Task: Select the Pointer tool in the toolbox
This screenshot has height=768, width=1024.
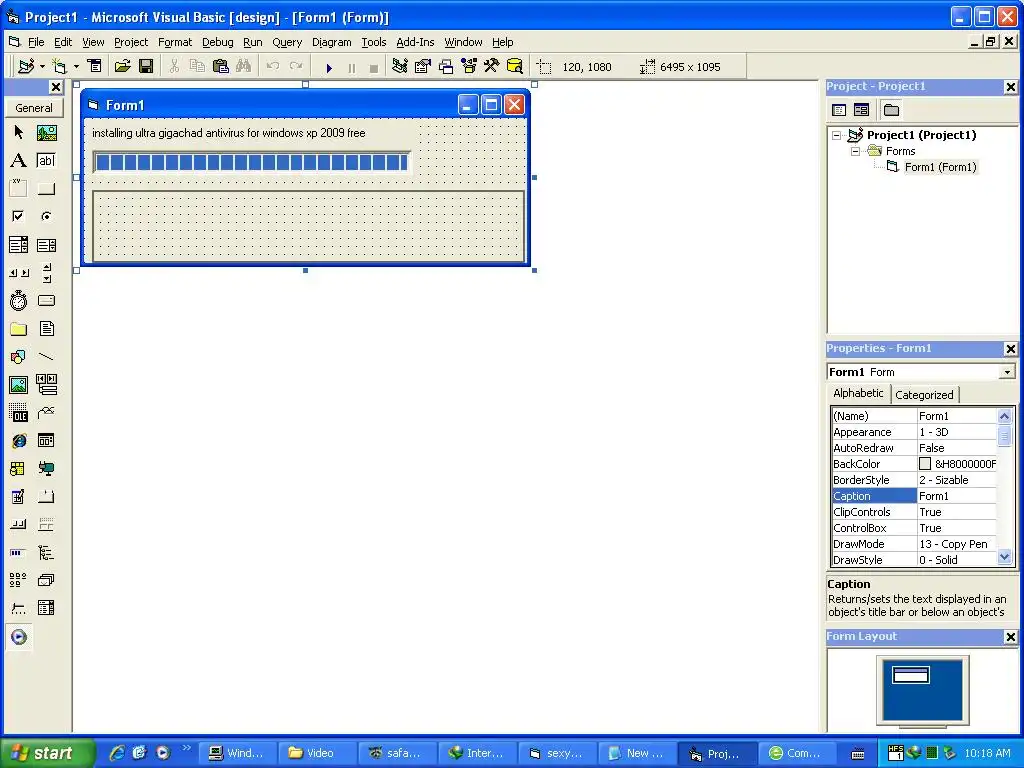Action: pos(18,133)
